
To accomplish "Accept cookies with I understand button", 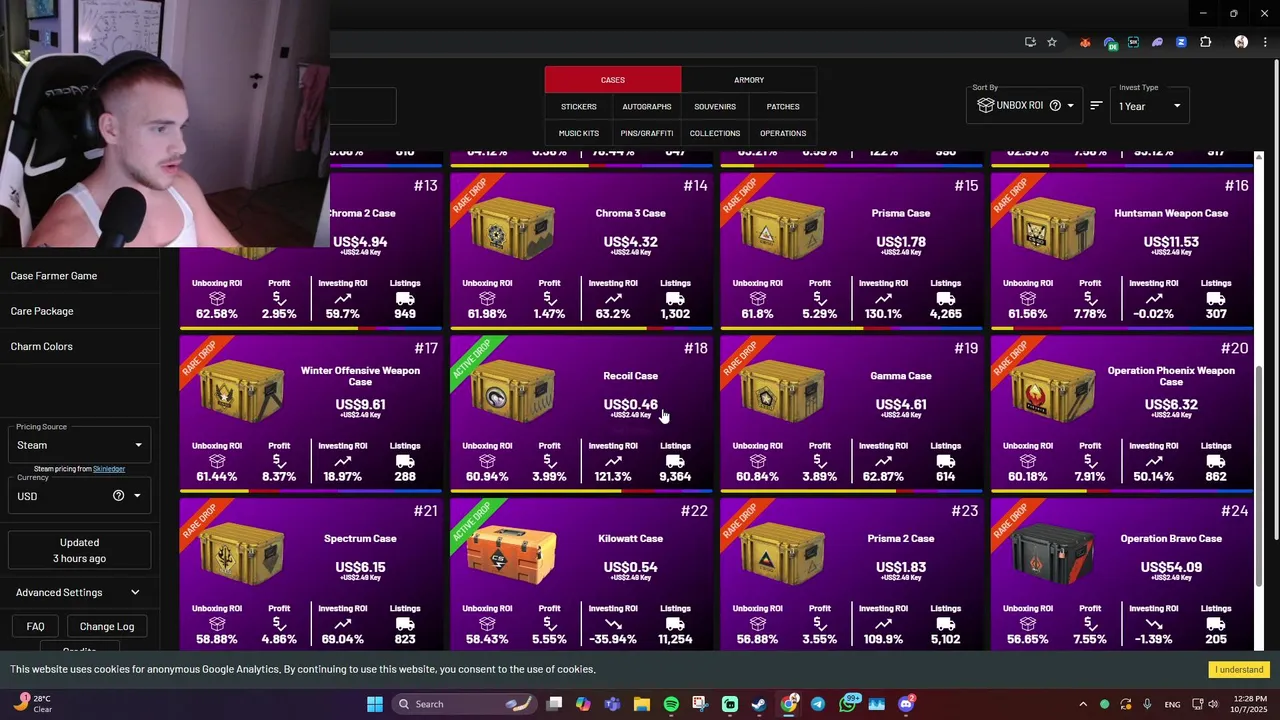I will click(x=1240, y=669).
